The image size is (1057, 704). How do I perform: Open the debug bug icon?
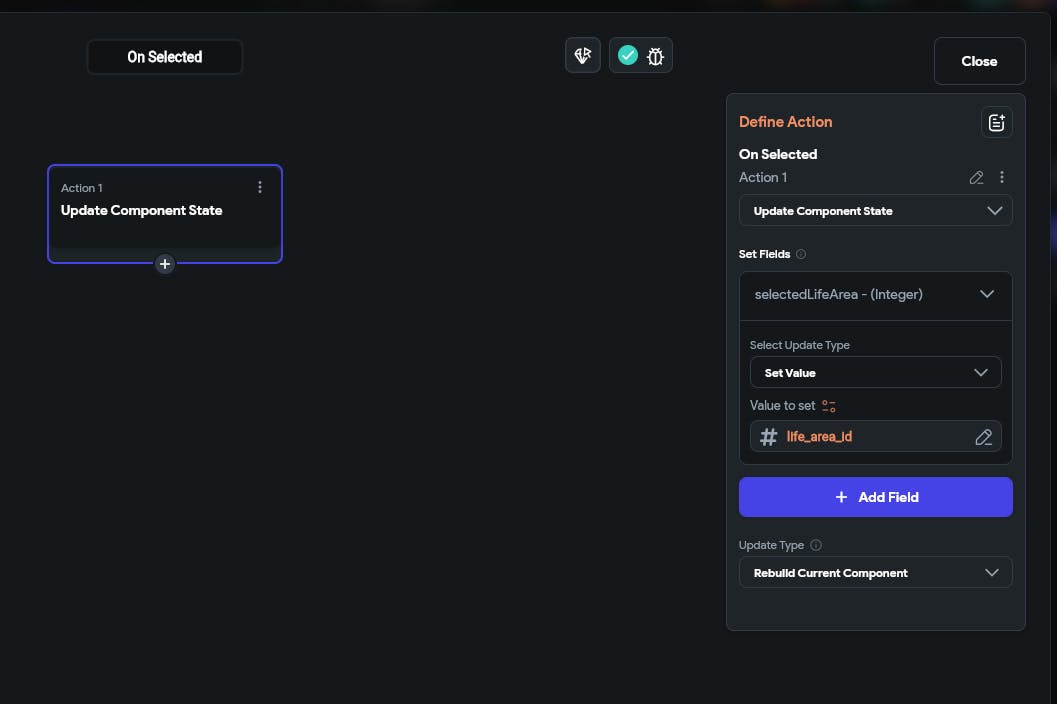(x=655, y=56)
